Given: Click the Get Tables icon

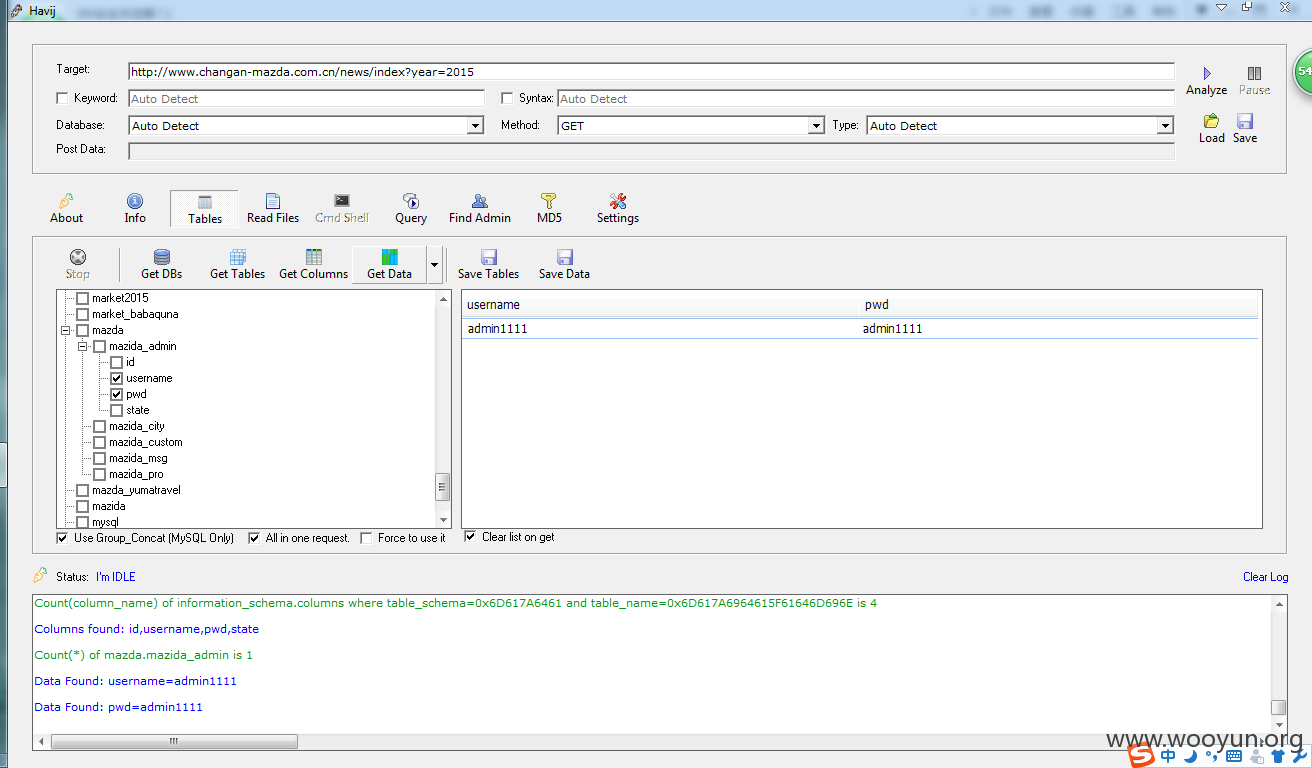Looking at the screenshot, I should tap(237, 257).
